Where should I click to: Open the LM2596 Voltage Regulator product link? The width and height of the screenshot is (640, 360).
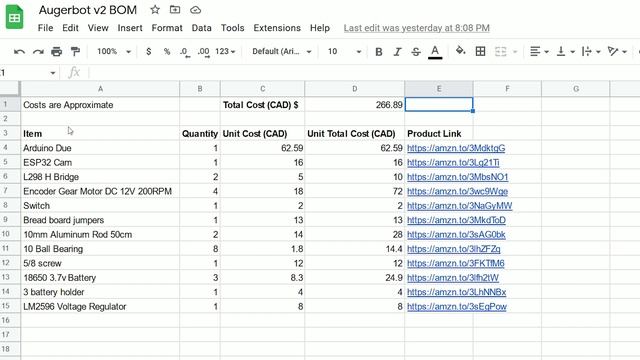(457, 307)
